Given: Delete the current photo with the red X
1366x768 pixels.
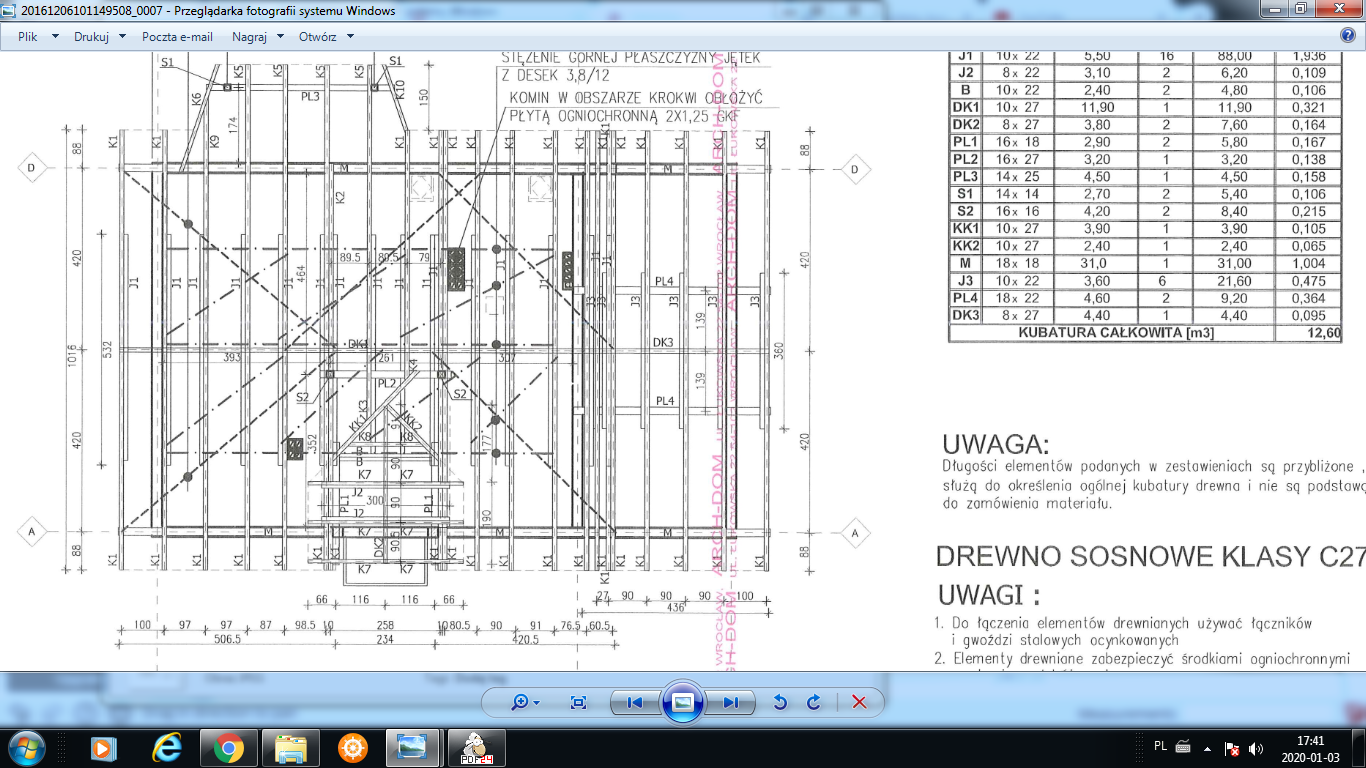Looking at the screenshot, I should [859, 702].
